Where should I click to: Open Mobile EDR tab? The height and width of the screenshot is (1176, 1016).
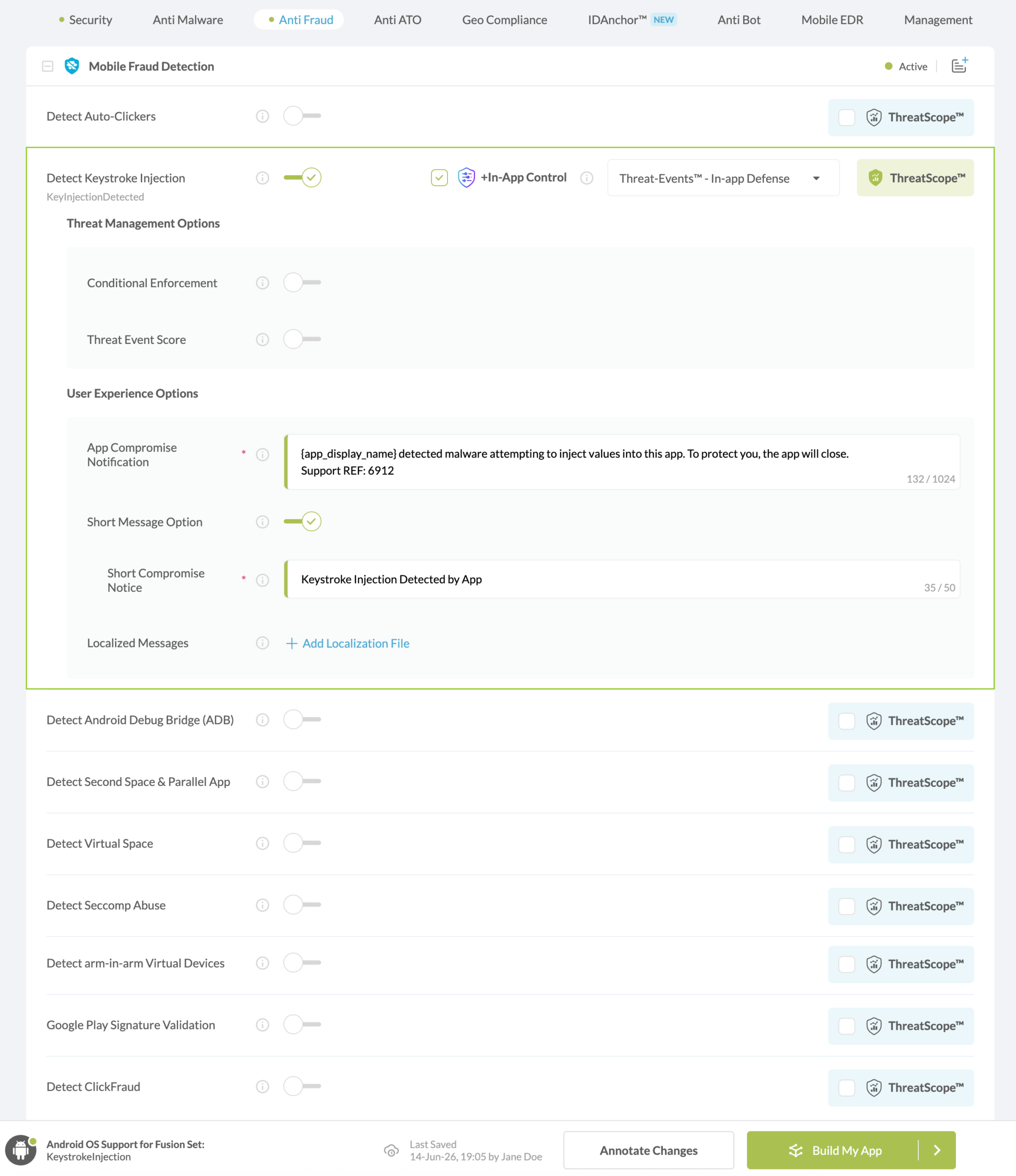click(832, 20)
